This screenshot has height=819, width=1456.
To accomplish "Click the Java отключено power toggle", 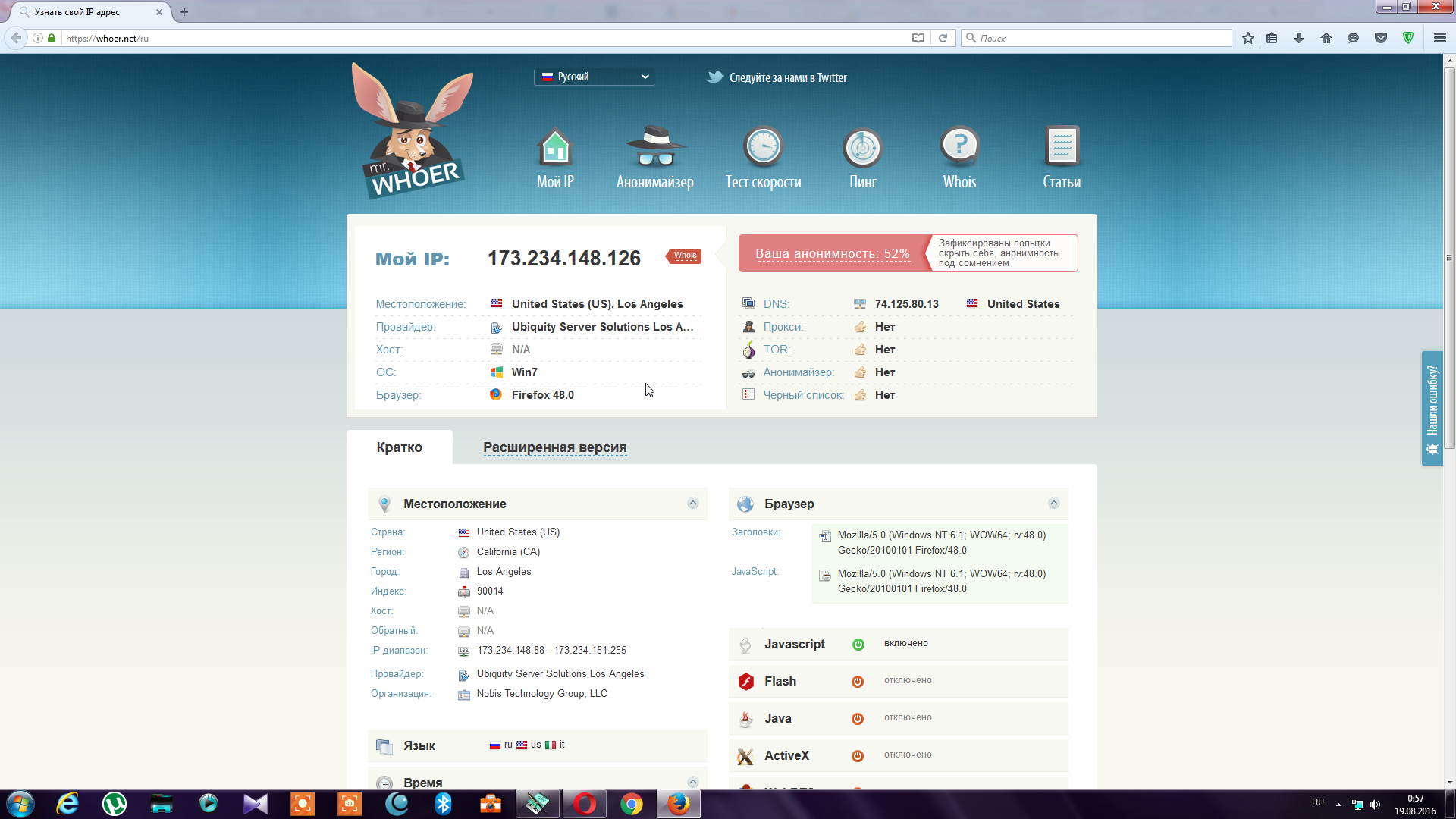I will tap(858, 718).
